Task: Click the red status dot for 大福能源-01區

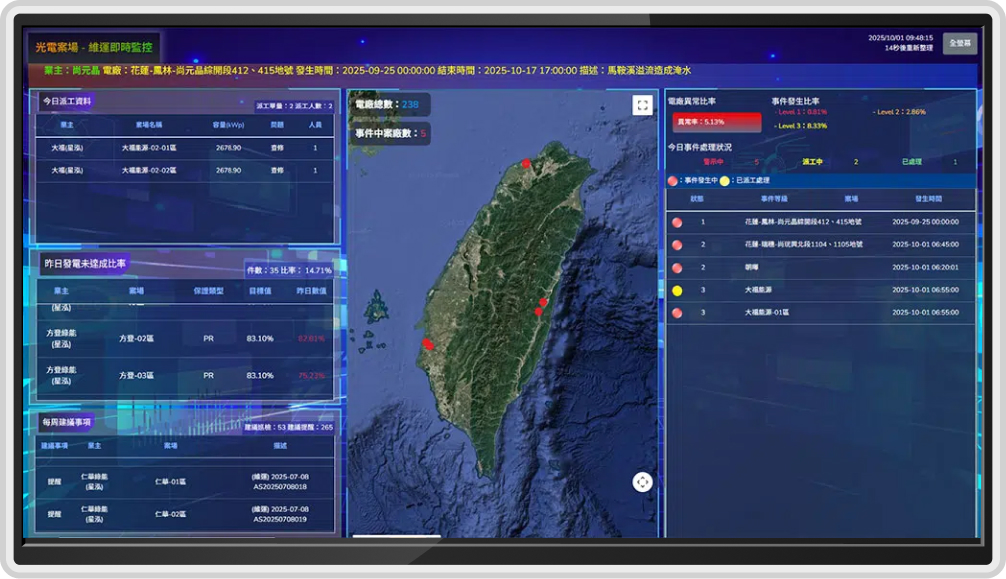Action: (677, 313)
